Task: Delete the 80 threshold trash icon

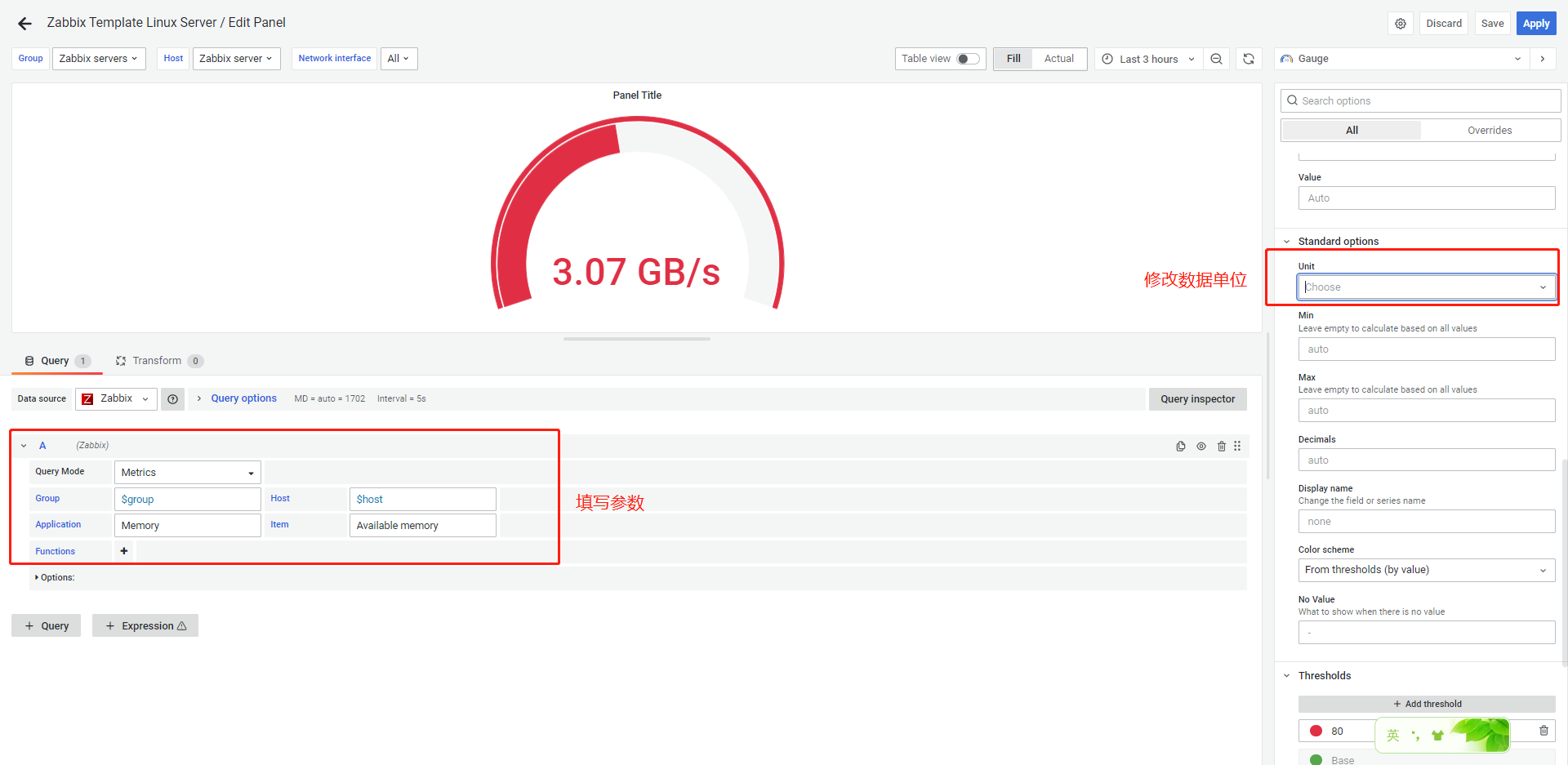Action: [x=1543, y=731]
